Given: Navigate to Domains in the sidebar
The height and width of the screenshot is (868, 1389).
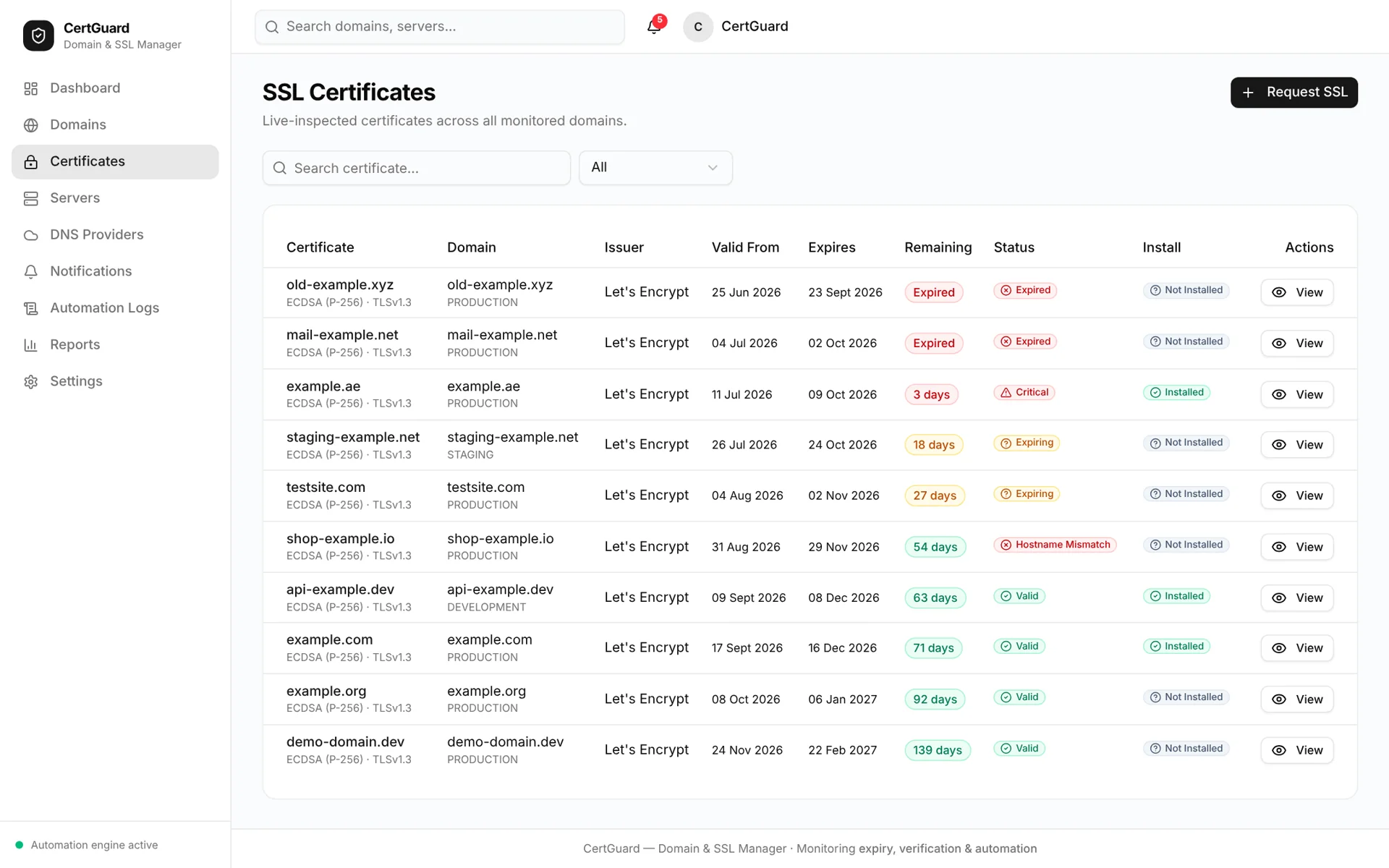Looking at the screenshot, I should (115, 124).
